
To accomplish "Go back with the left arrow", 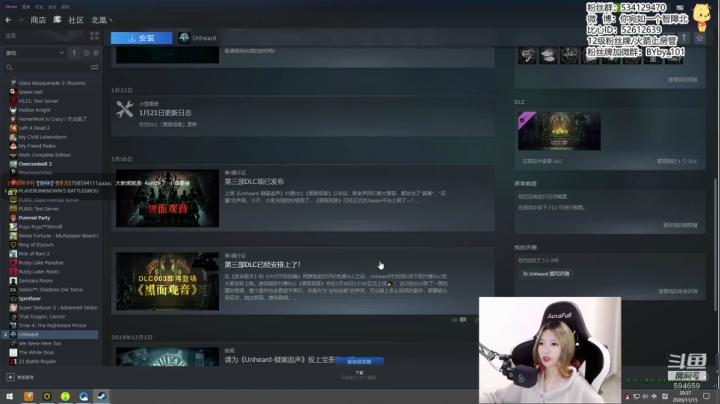I will pyautogui.click(x=8, y=20).
